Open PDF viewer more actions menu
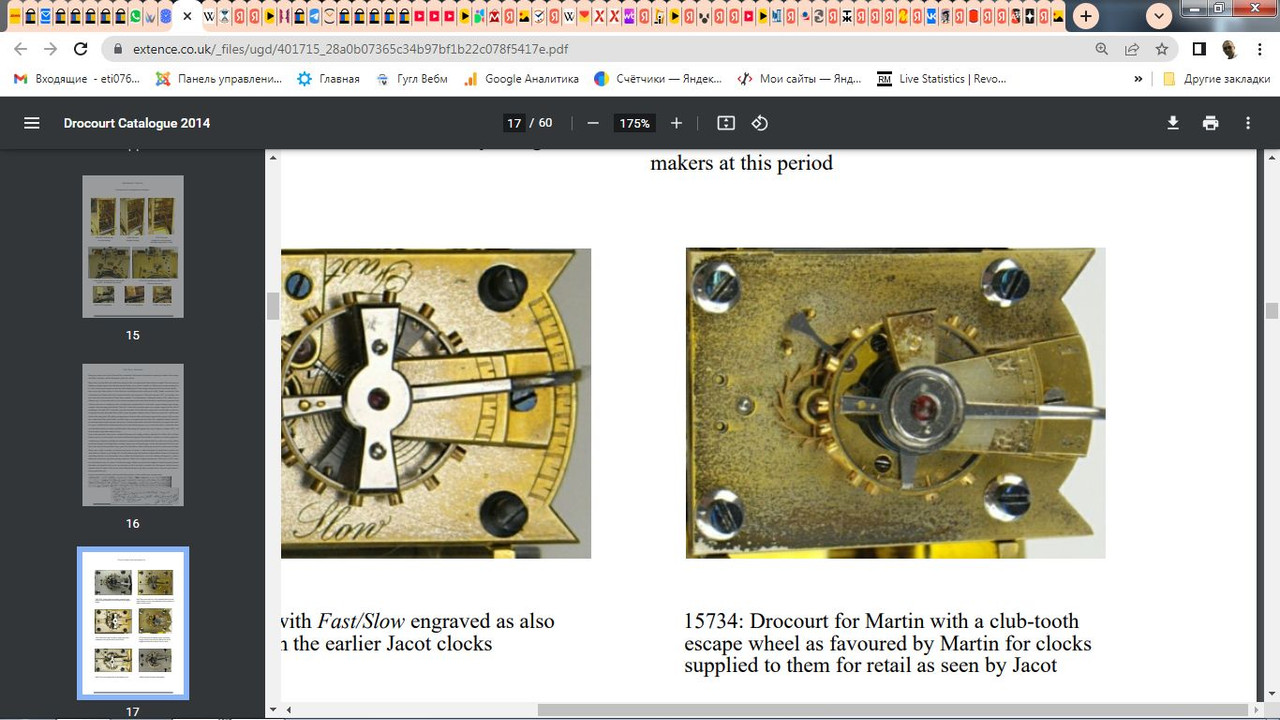Viewport: 1280px width, 720px height. click(1248, 123)
